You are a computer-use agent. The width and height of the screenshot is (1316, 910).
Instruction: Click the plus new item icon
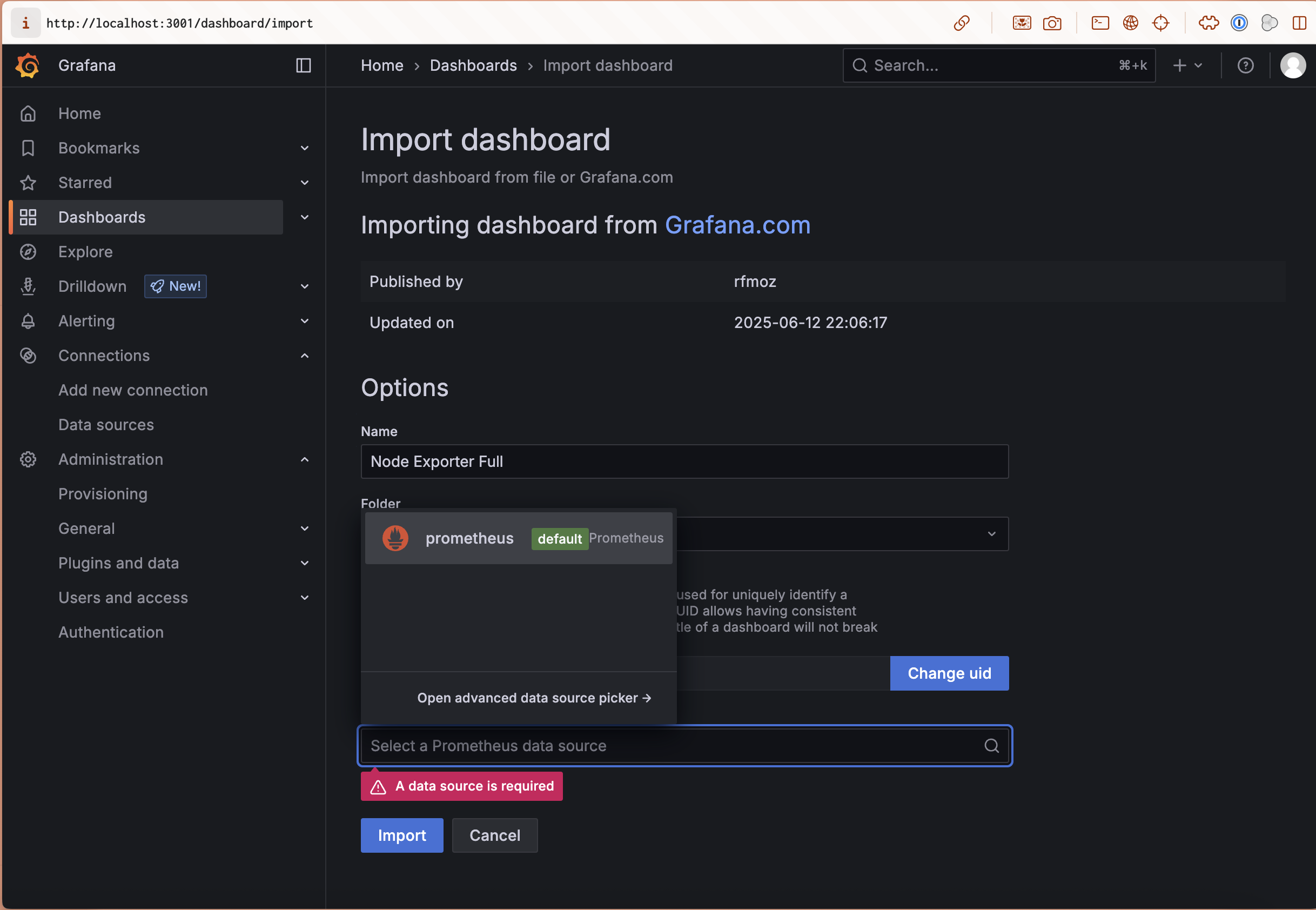pos(1179,65)
